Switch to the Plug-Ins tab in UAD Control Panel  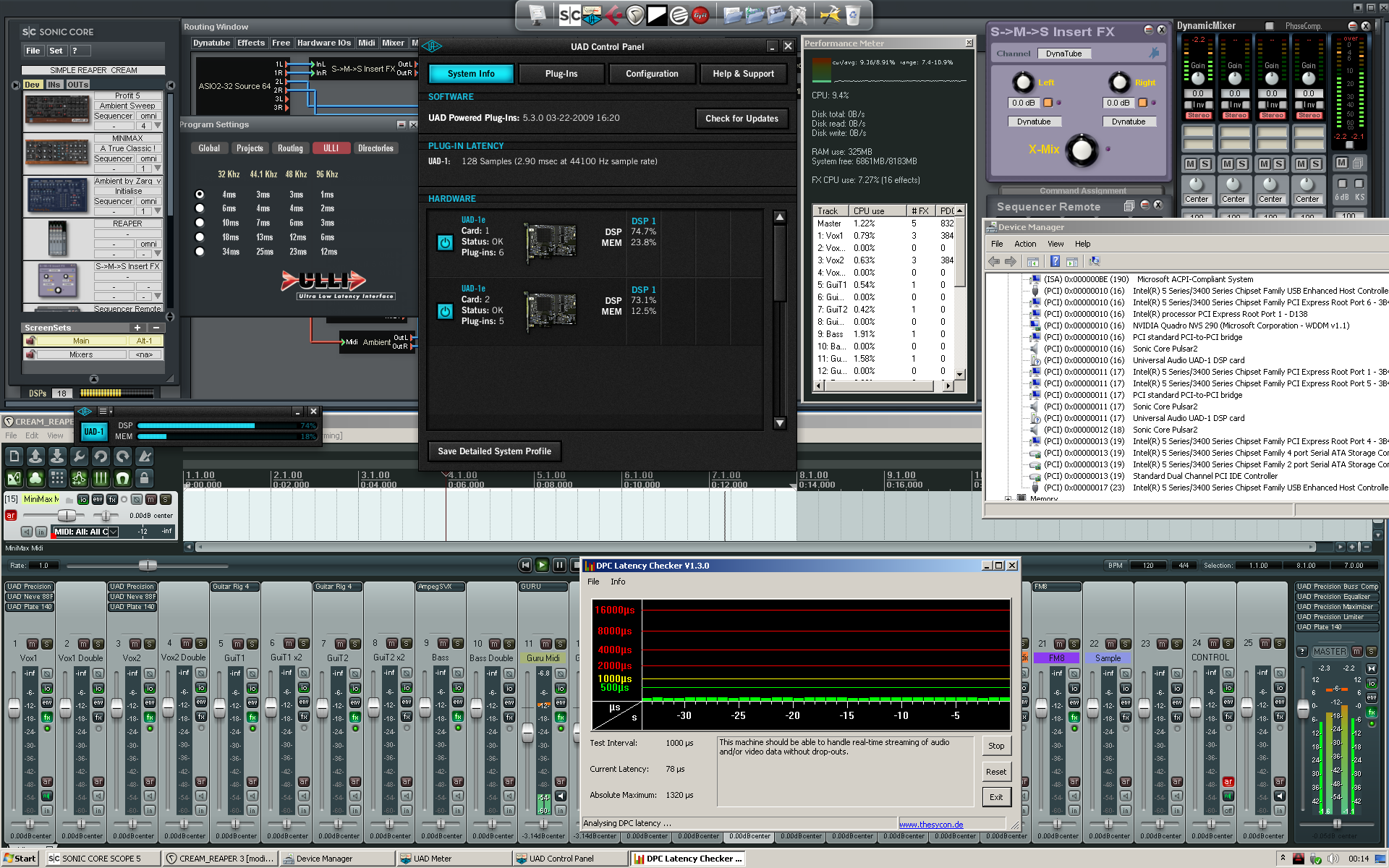click(x=561, y=74)
